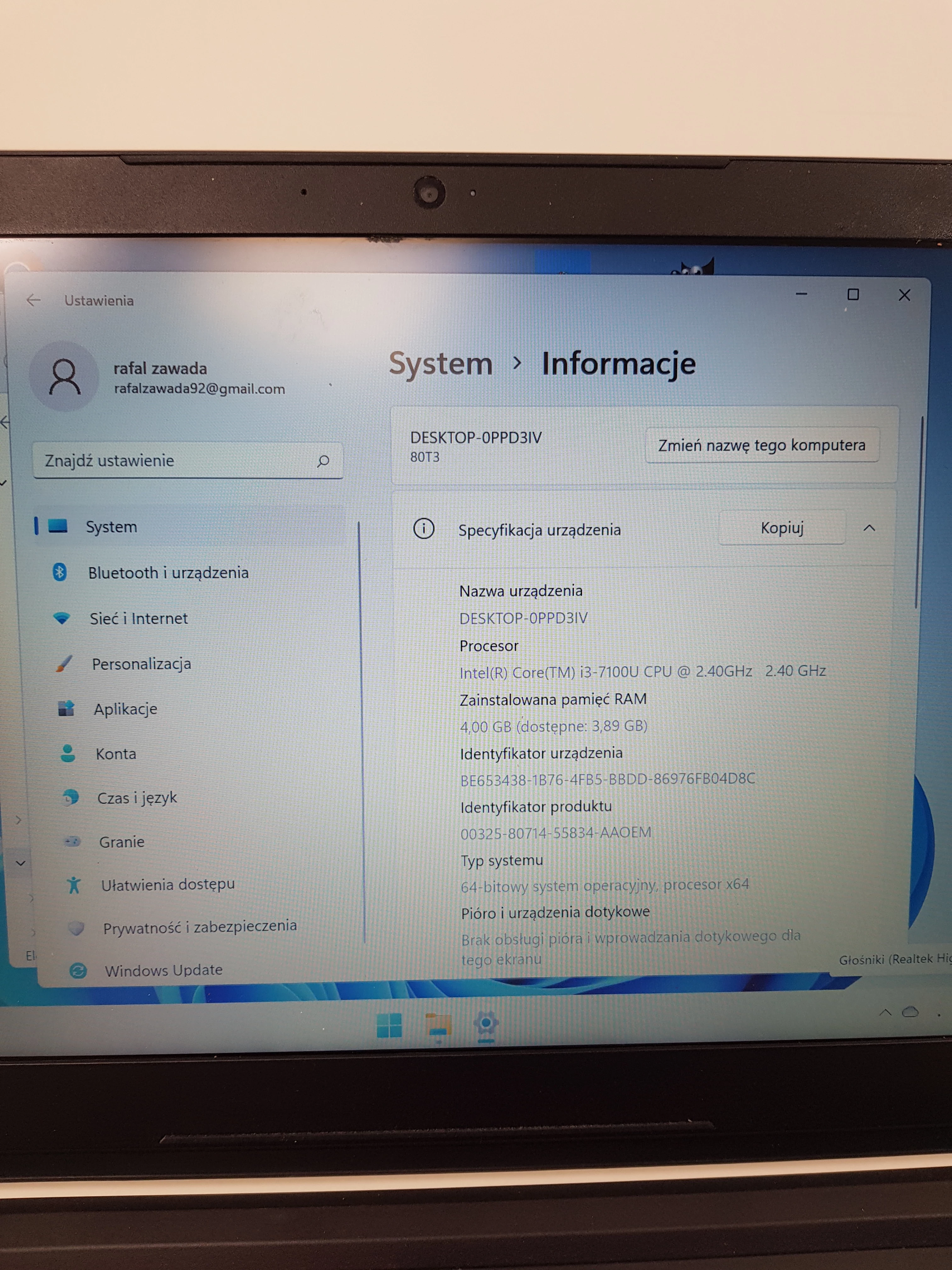The image size is (952, 1270).
Task: Click the Pióro i urządzenia dotykowe label
Action: (555, 912)
